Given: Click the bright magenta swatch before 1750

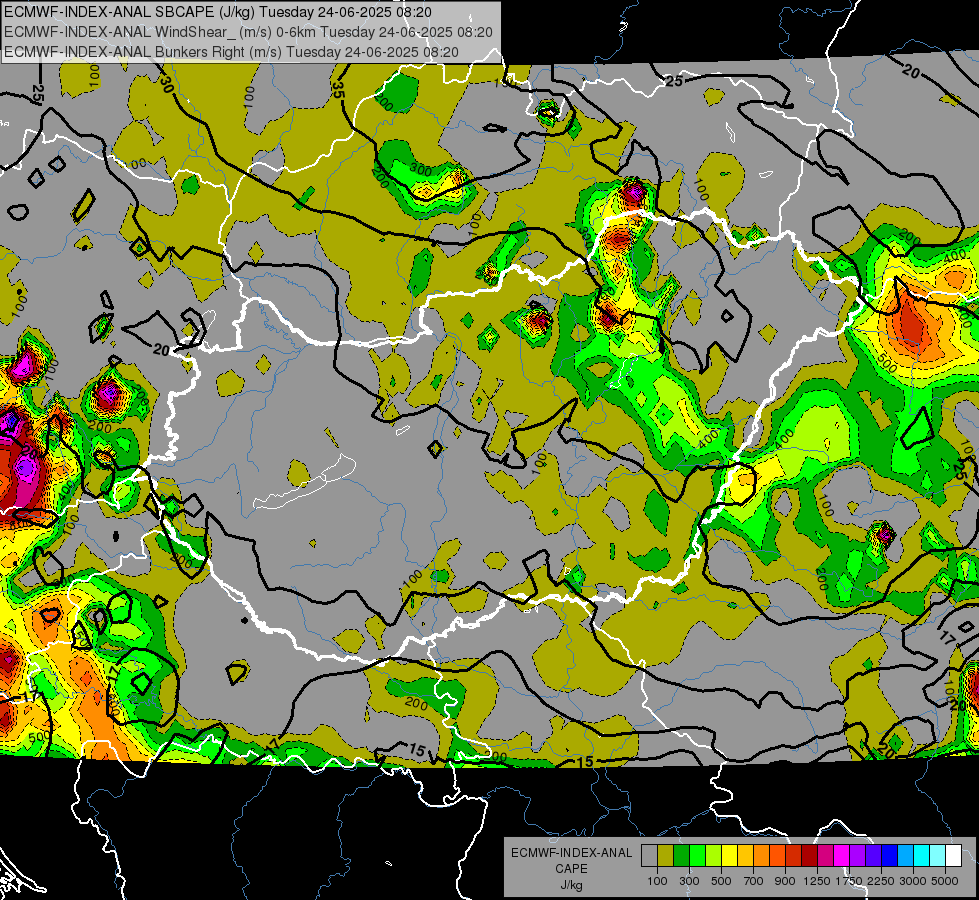Looking at the screenshot, I should point(842,856).
